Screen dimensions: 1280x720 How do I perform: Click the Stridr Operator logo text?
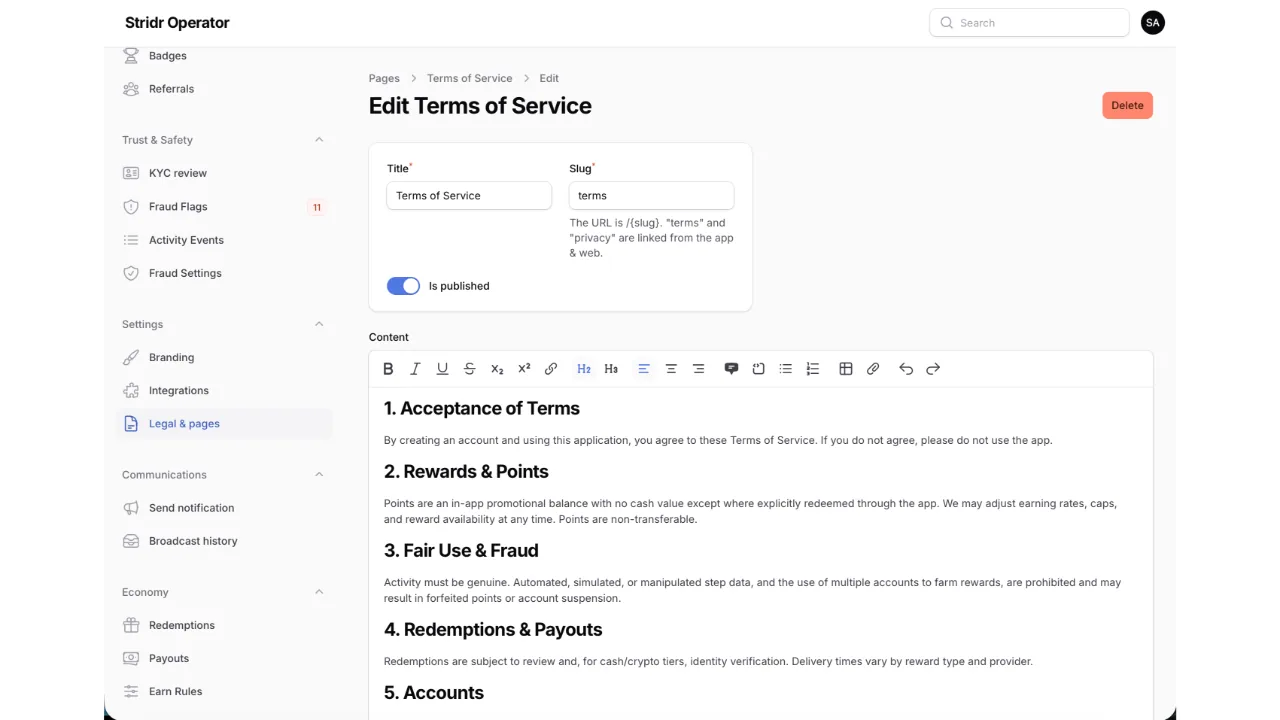[x=177, y=22]
